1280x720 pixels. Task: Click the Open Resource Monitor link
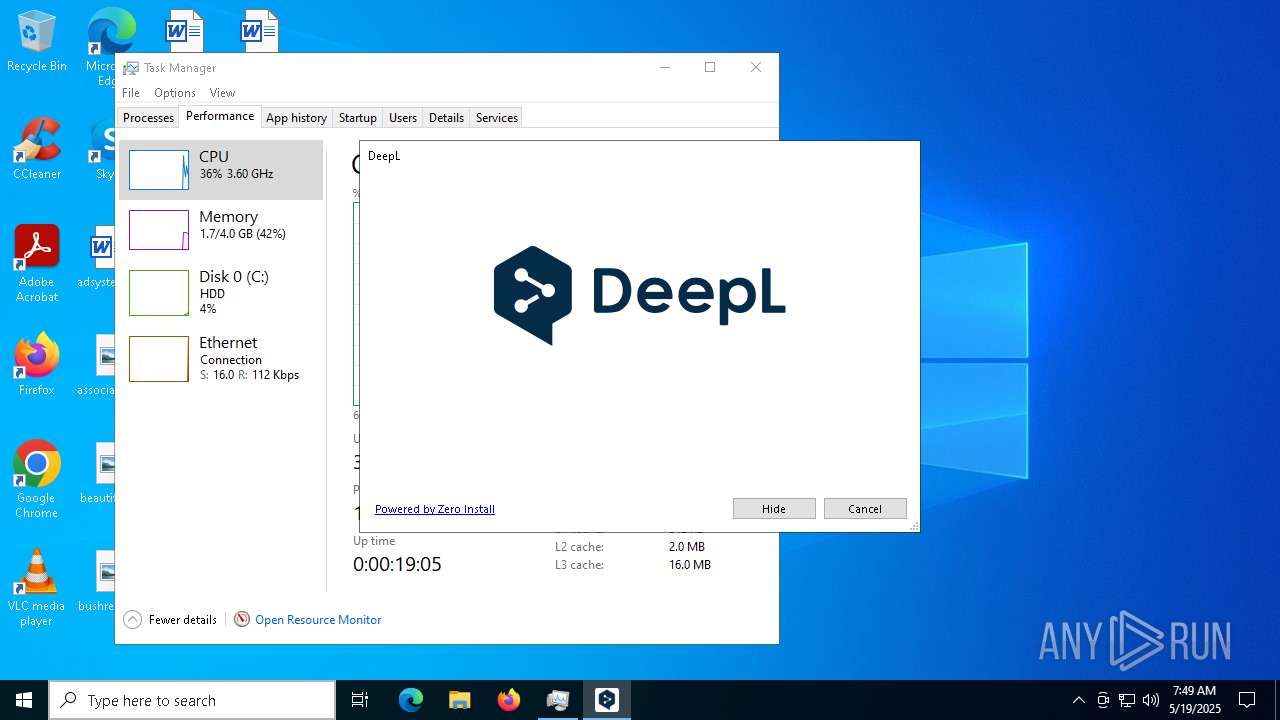tap(318, 620)
